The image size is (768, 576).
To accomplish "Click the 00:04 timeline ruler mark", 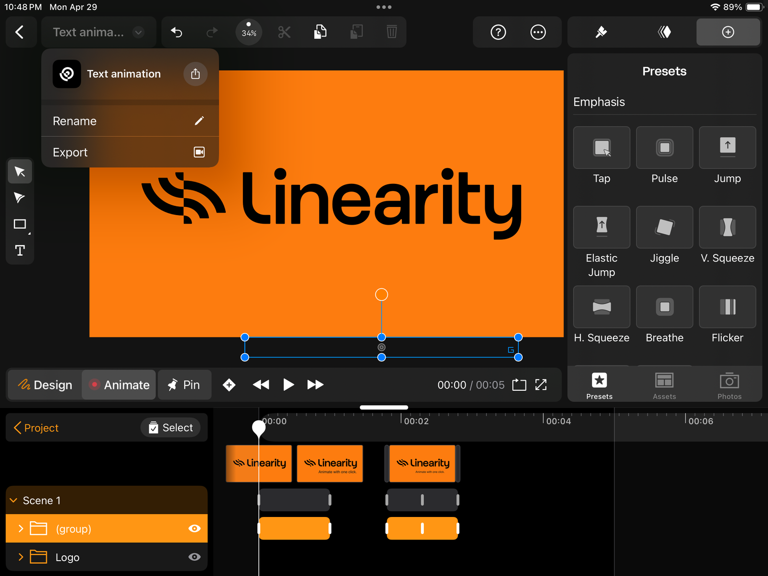I will [x=558, y=421].
